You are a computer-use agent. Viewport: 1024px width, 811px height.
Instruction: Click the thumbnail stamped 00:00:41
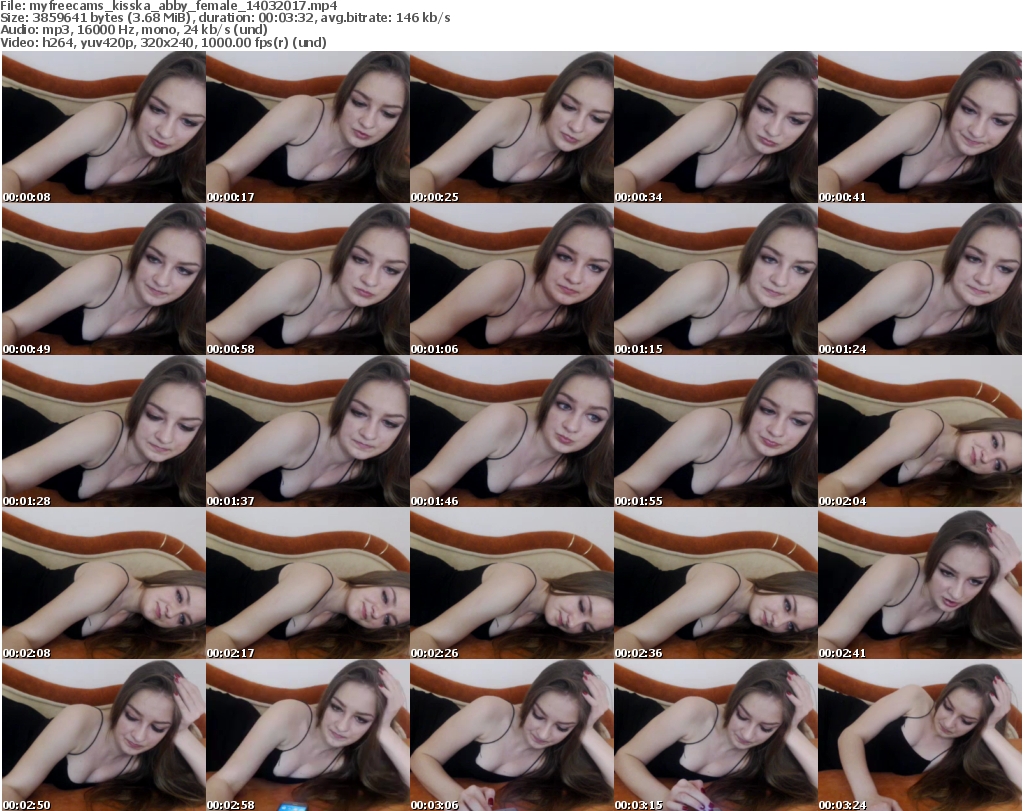[x=920, y=127]
